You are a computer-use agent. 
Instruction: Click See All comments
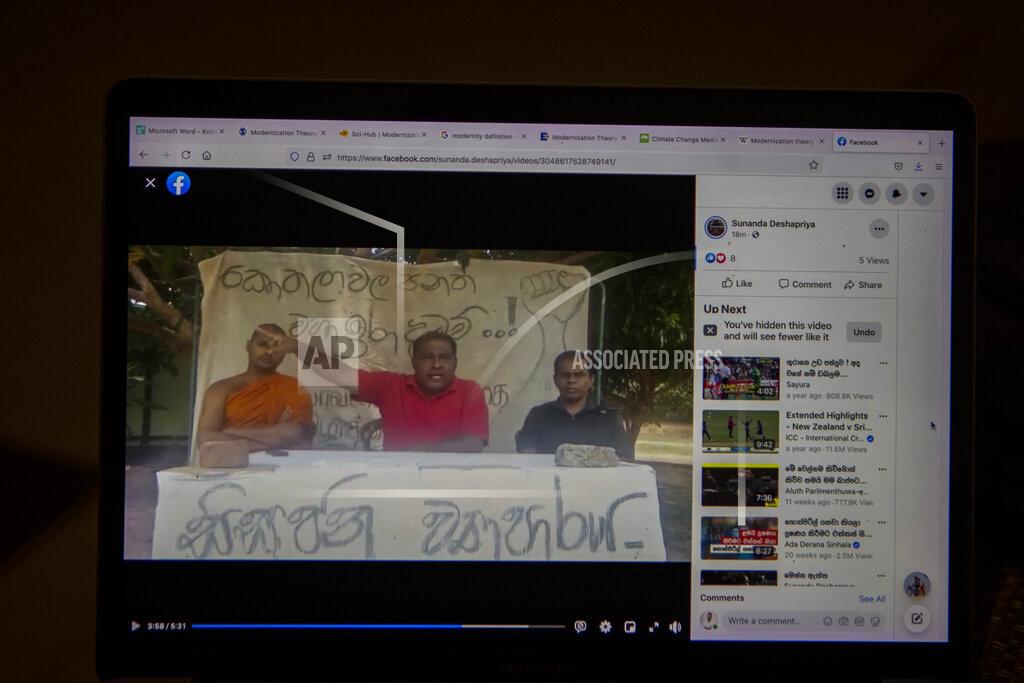click(872, 599)
